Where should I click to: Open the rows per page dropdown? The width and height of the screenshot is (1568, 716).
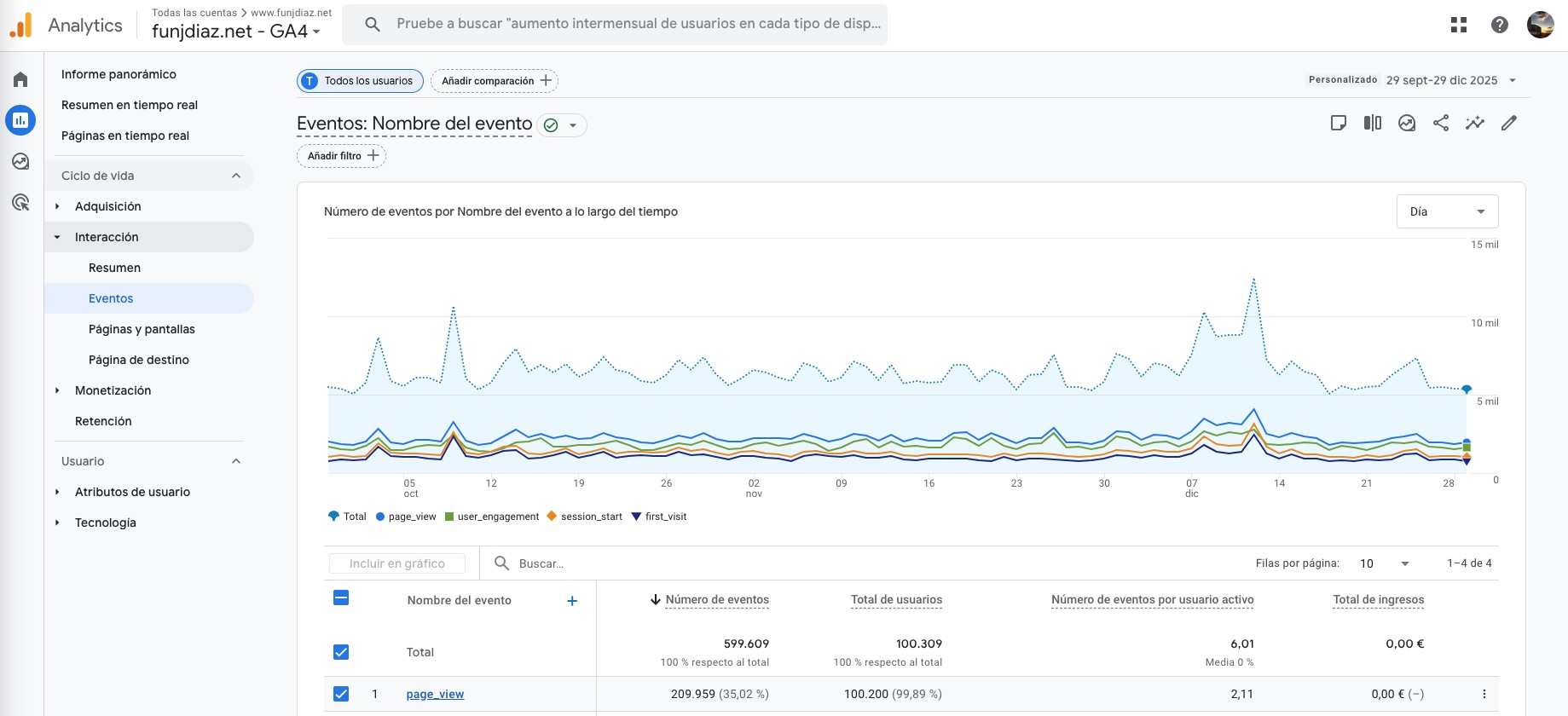pos(1384,563)
